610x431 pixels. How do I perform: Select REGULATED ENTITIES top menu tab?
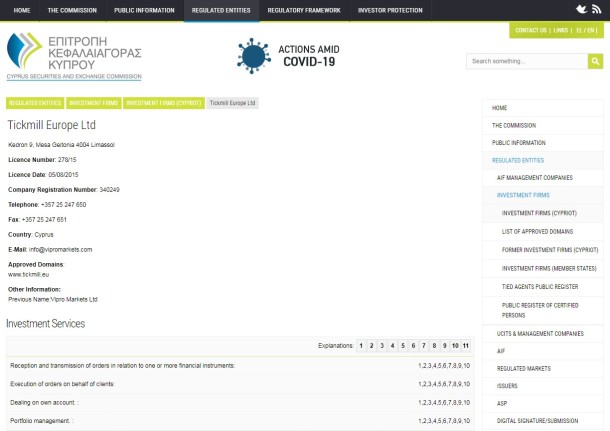pos(221,11)
